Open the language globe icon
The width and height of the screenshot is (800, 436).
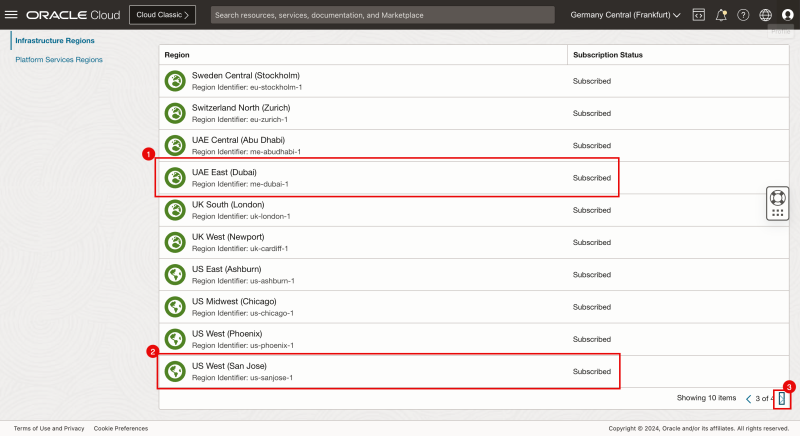point(766,15)
